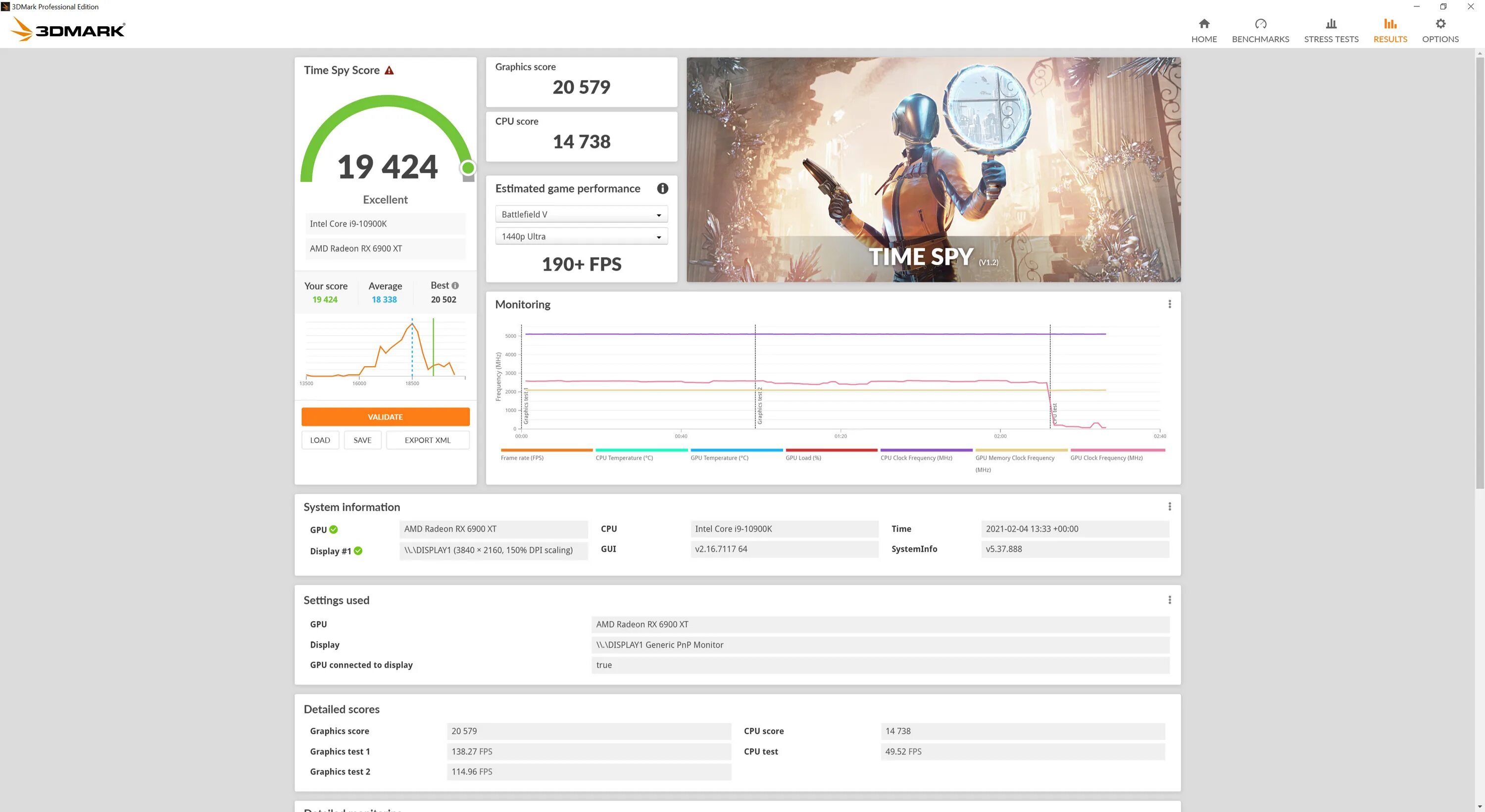
Task: Click the STRESS TESTS navigation icon
Action: click(x=1330, y=23)
